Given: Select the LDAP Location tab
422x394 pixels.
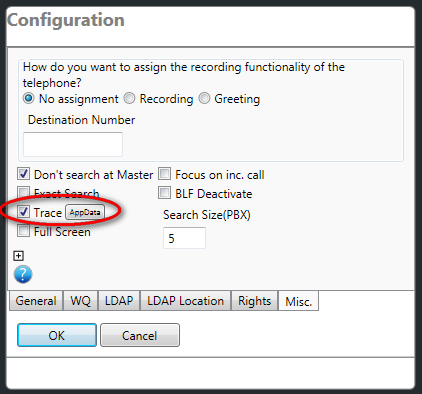Looking at the screenshot, I should [x=186, y=301].
